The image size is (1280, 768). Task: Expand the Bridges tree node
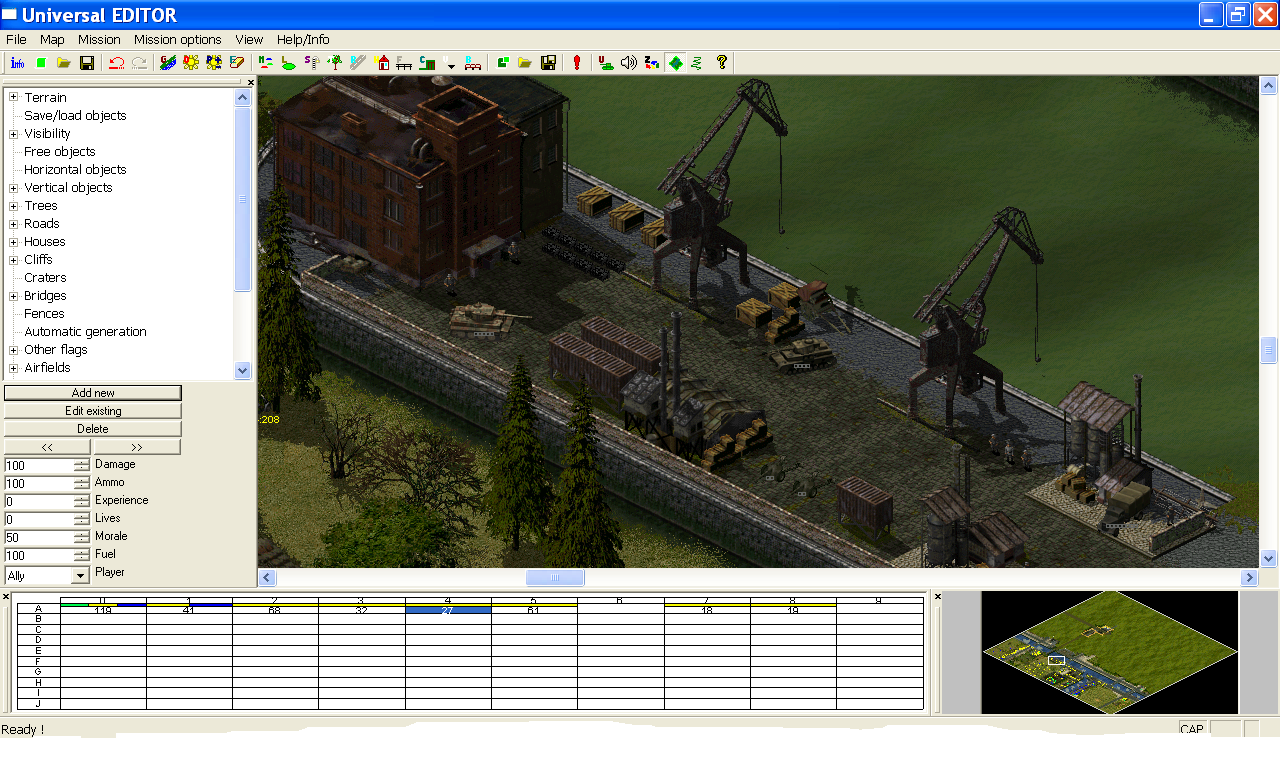[x=14, y=295]
